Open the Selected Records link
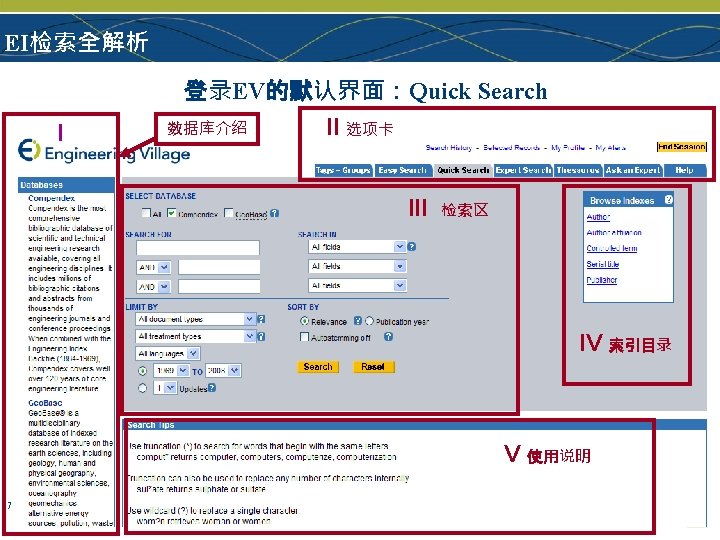720x540 pixels. (x=512, y=147)
